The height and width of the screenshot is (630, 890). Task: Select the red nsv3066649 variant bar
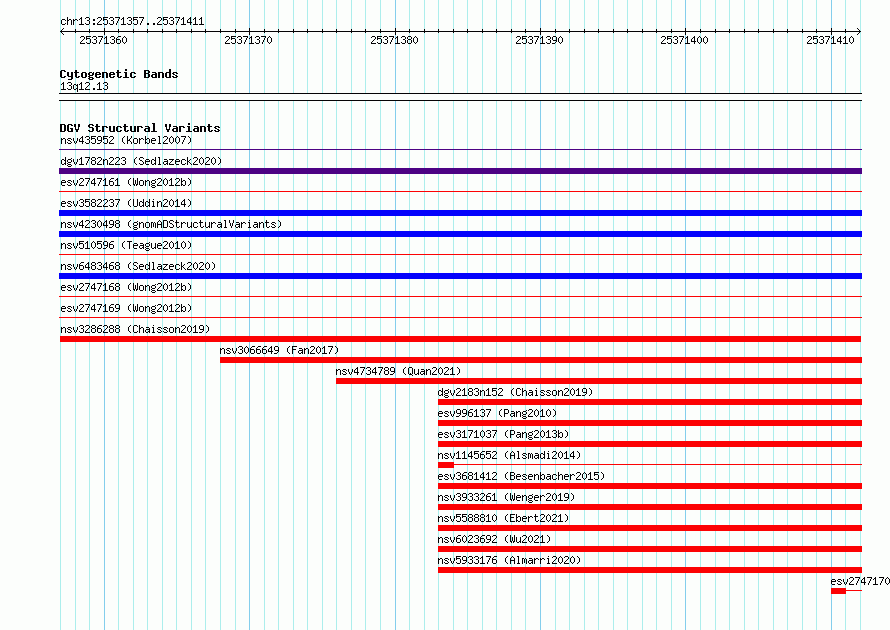pyautogui.click(x=541, y=360)
